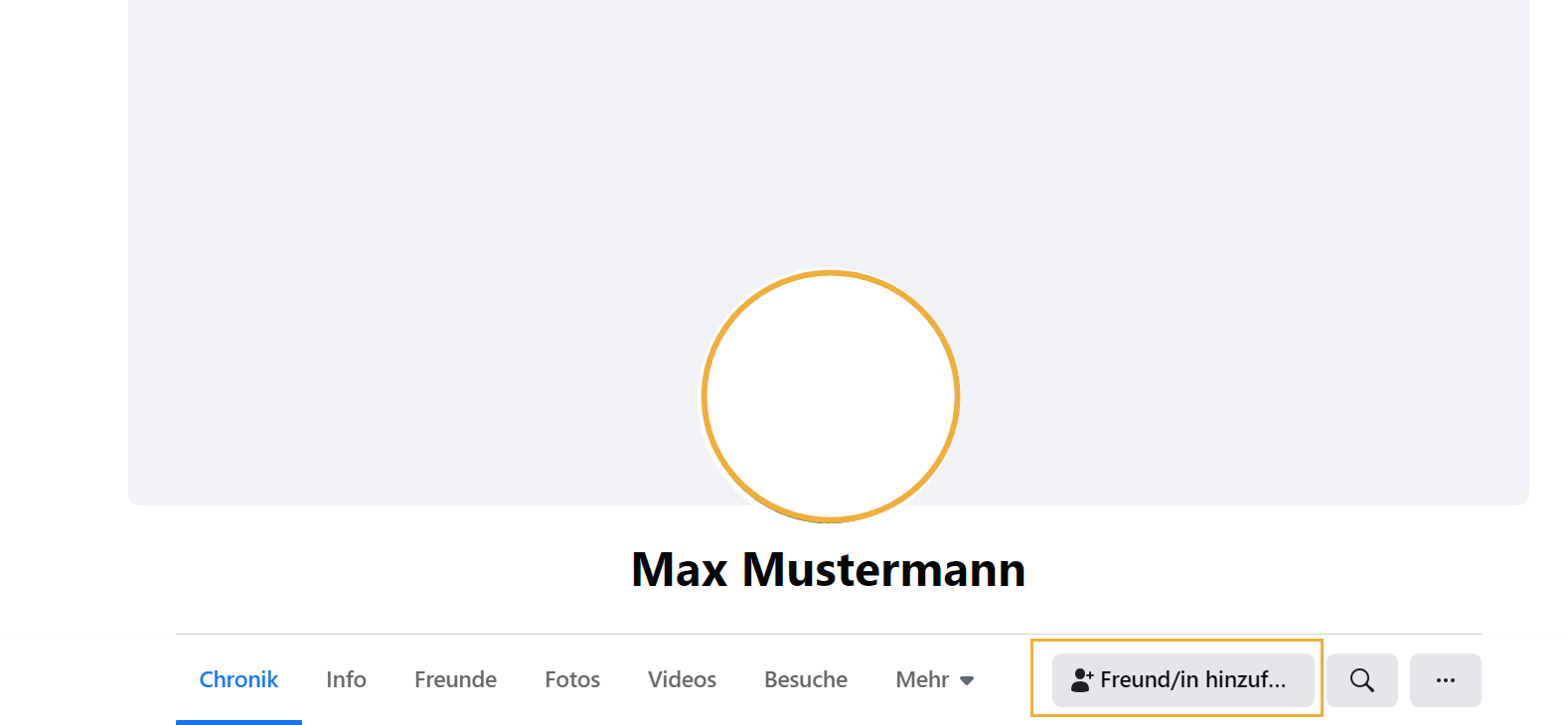1568x725 pixels.
Task: Show the Videos tab
Action: click(682, 680)
